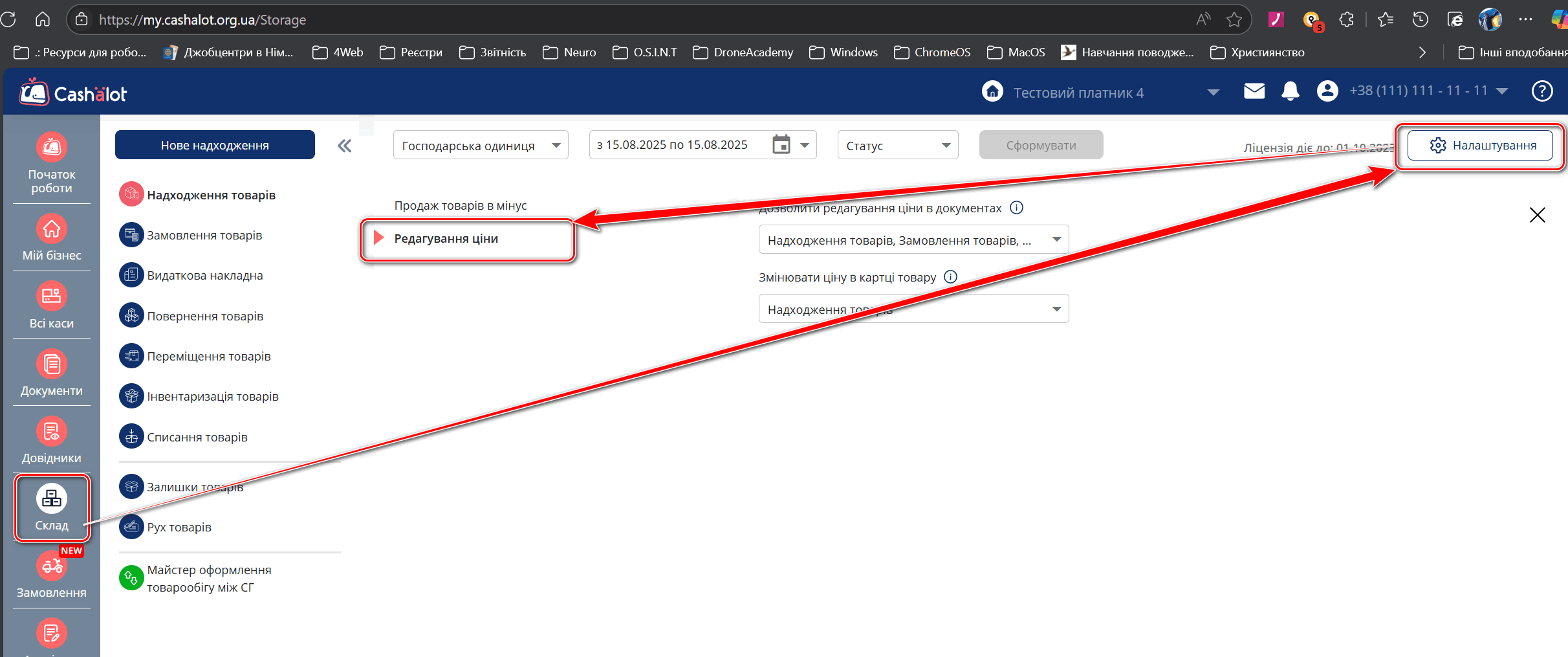Expand the Господарська одиниця dropdown
Viewport: 1568px width, 657px height.
point(480,145)
